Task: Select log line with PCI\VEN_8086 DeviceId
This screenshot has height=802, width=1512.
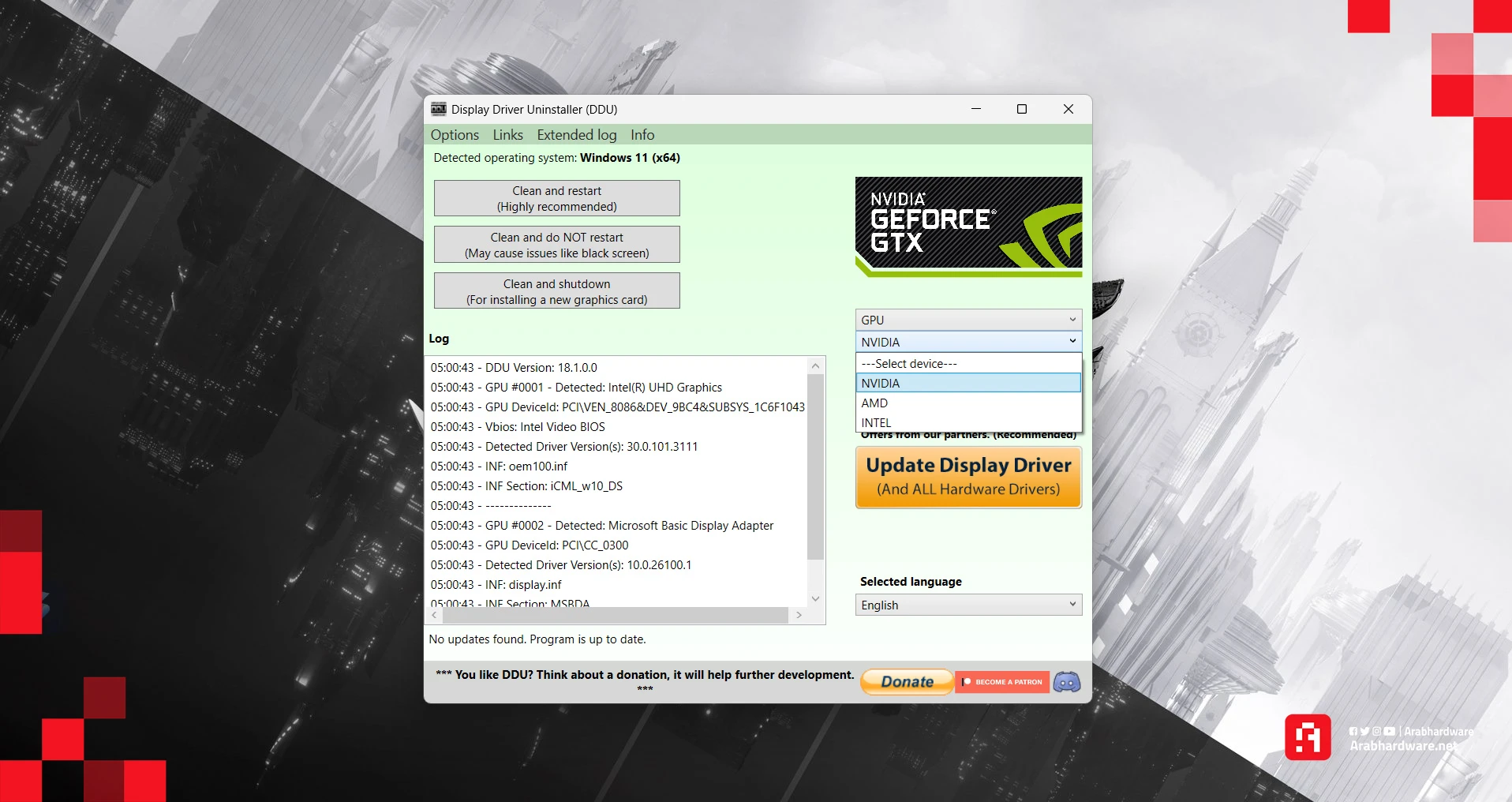Action: click(617, 407)
